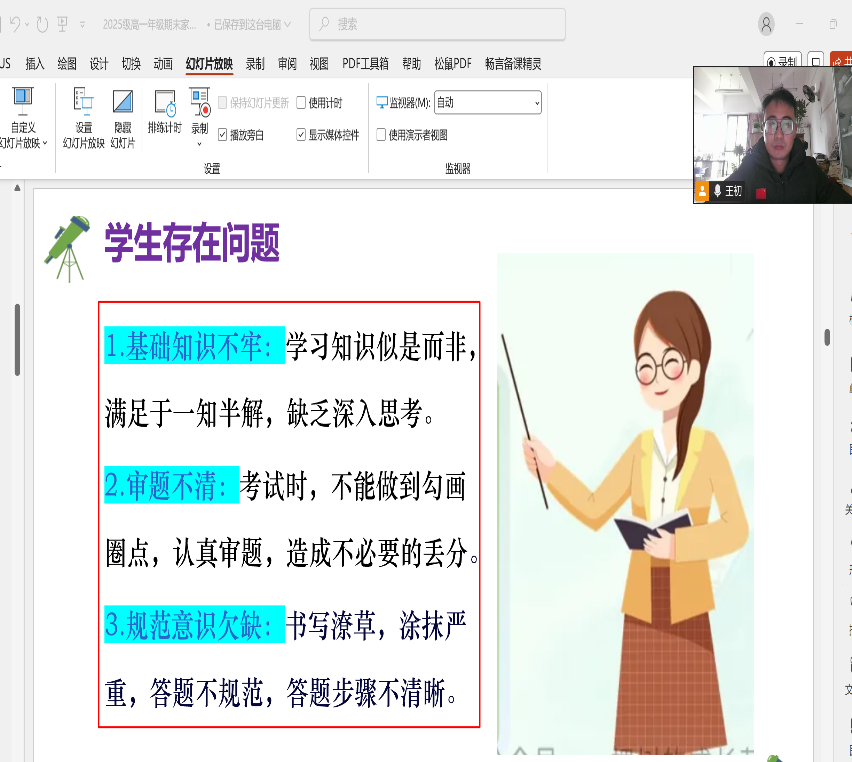Click the monitor icon beside 监视器(M)
This screenshot has width=852, height=762.
pos(382,102)
